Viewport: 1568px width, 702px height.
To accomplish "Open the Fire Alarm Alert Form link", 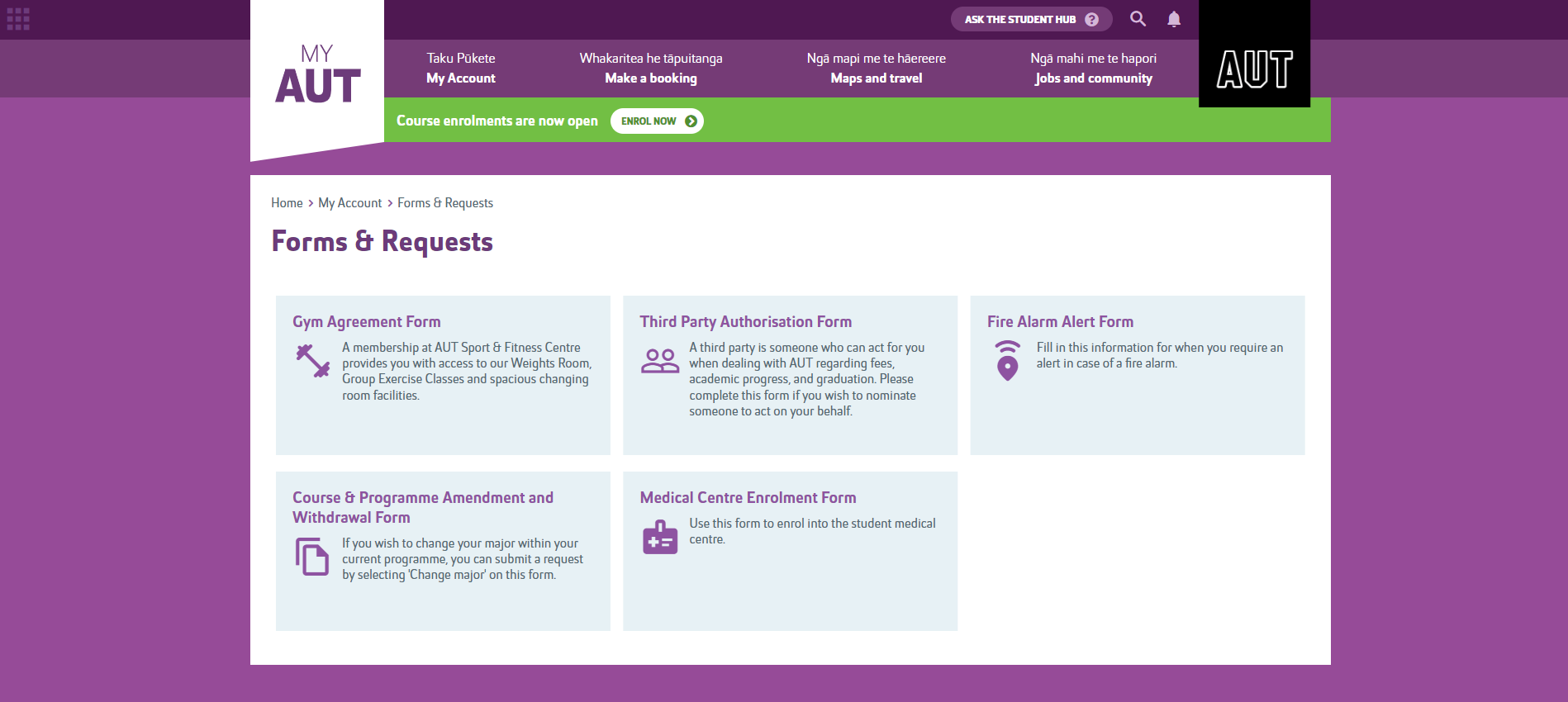I will (1060, 322).
